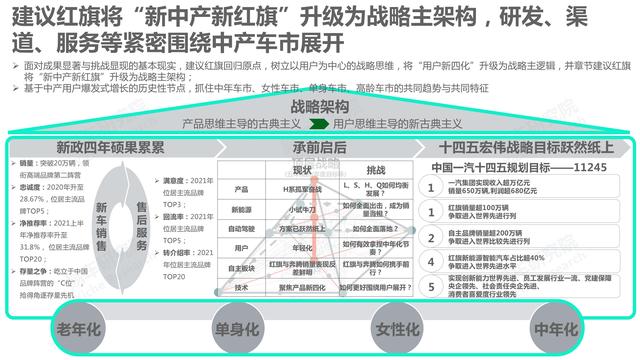640x360 pixels.
Task: Click the 中国一汽十四五规划目标——11245 heading
Action: [x=519, y=167]
